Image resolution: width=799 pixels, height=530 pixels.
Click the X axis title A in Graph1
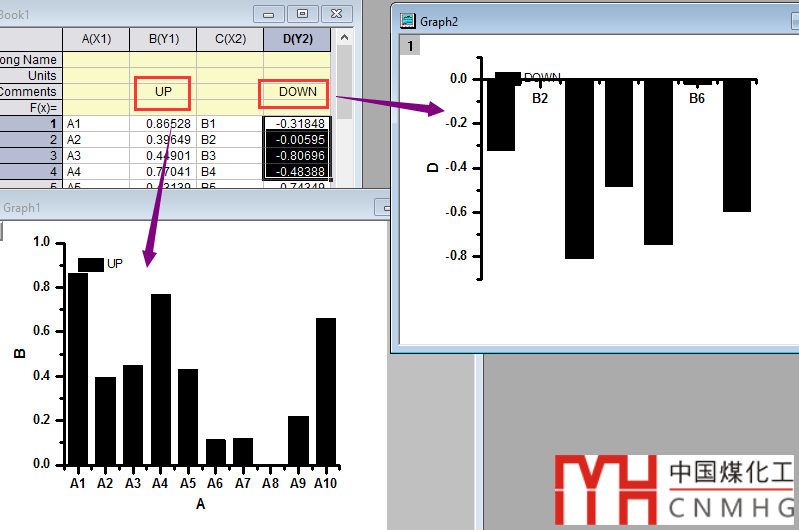click(x=200, y=504)
